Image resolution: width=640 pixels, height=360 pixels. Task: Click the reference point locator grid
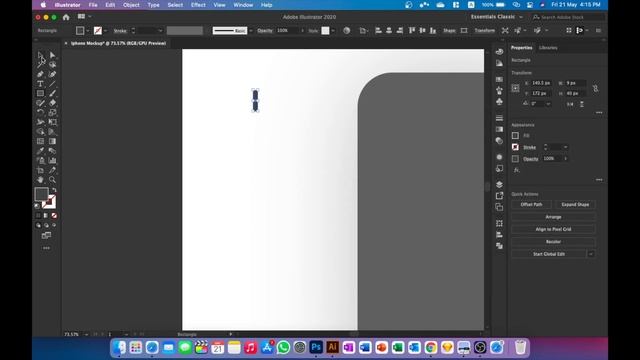coord(516,88)
